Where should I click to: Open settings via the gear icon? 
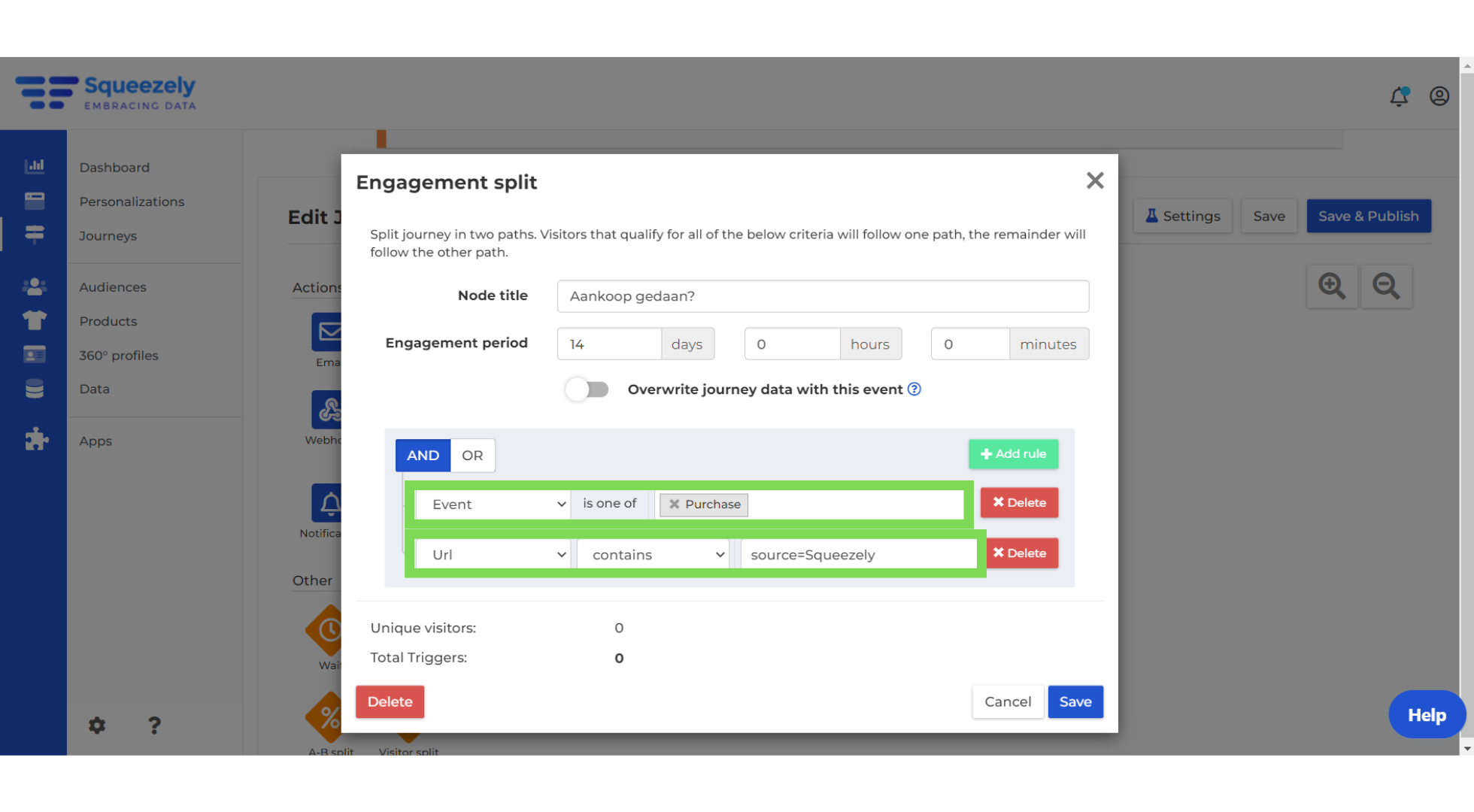coord(97,725)
